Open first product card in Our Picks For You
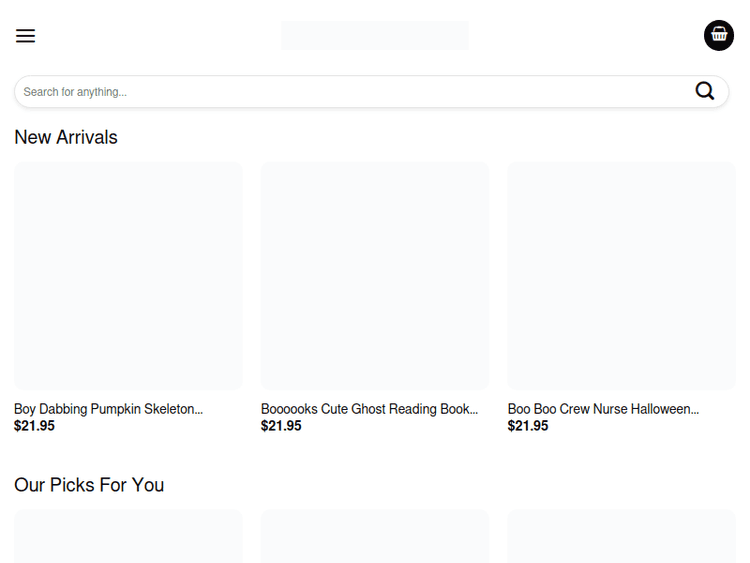Screen dimensions: 750x563 click(128, 538)
